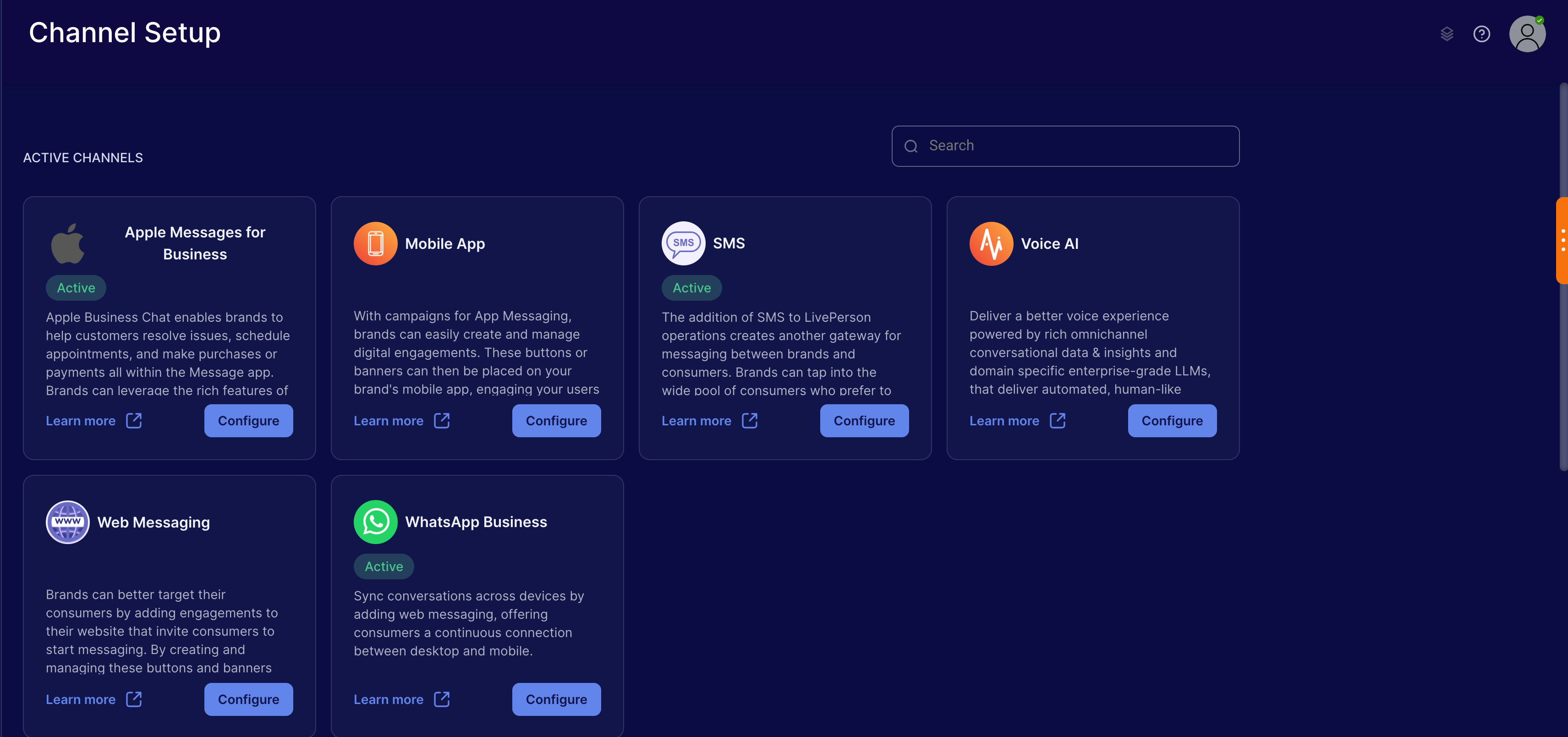Click the Apple Business Chat description text

pos(169,353)
